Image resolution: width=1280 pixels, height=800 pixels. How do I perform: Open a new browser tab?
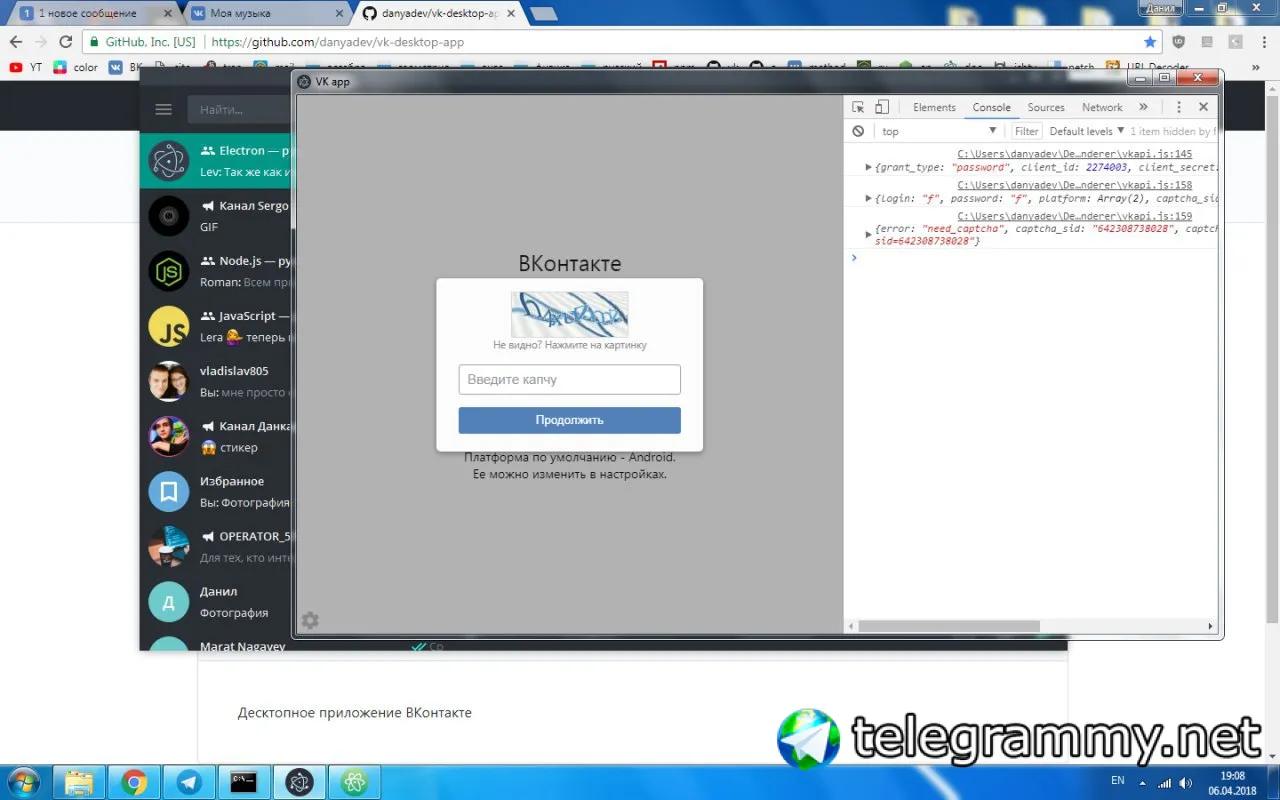[544, 14]
